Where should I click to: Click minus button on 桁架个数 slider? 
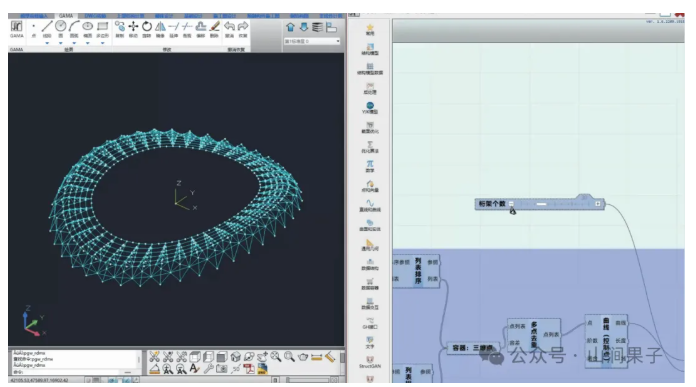[511, 204]
